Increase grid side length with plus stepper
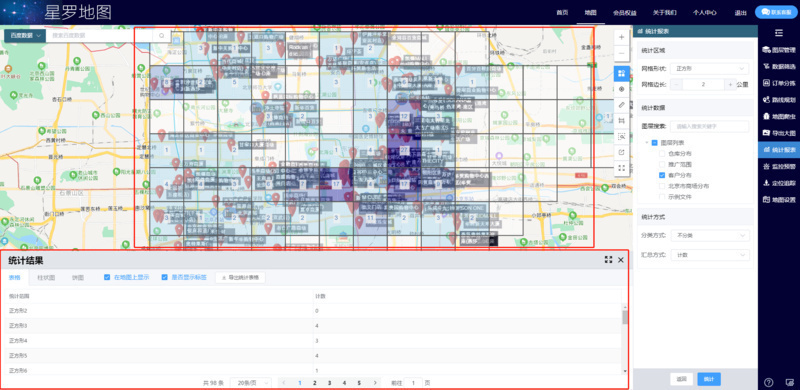Image resolution: width=800 pixels, height=390 pixels. pyautogui.click(x=730, y=85)
